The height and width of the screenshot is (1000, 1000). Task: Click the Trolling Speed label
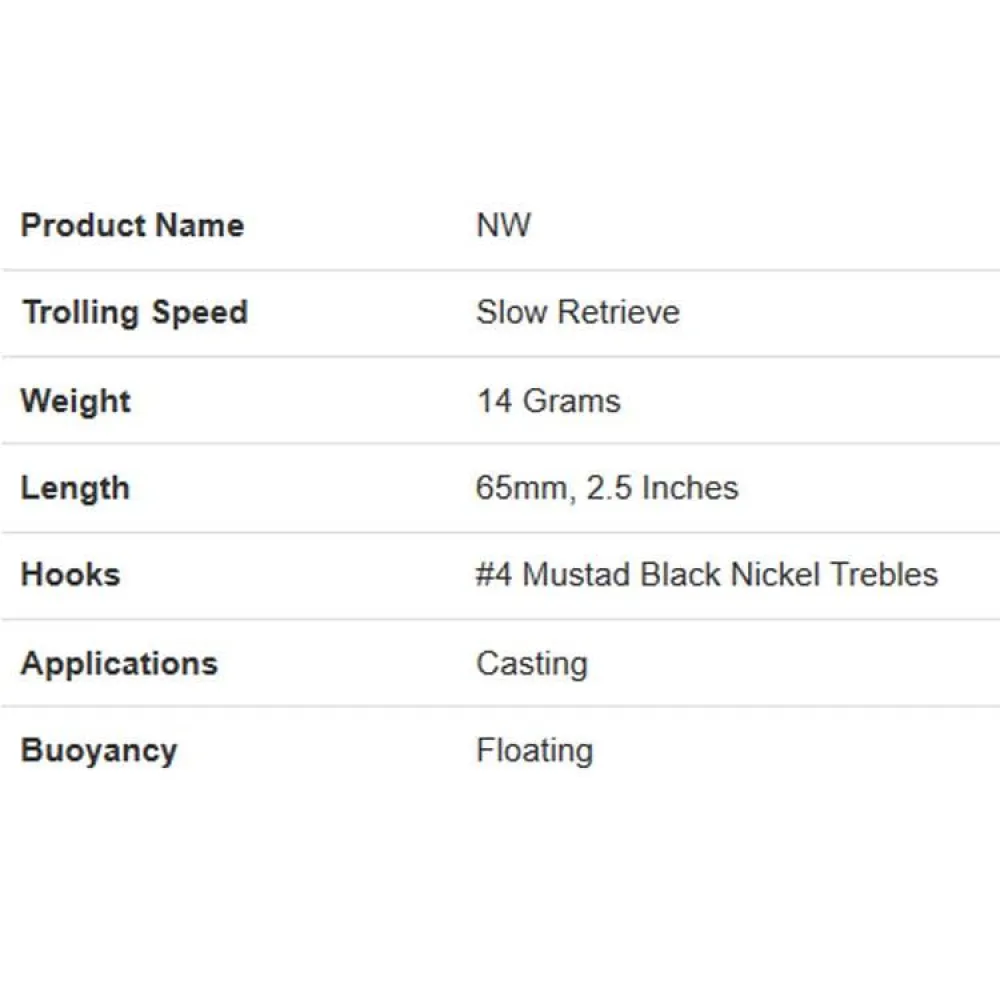click(x=134, y=312)
